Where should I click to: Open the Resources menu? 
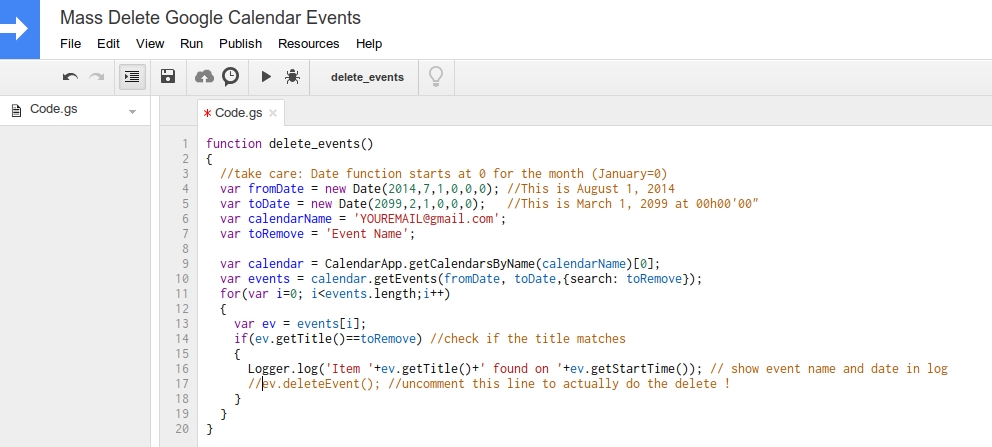[309, 44]
